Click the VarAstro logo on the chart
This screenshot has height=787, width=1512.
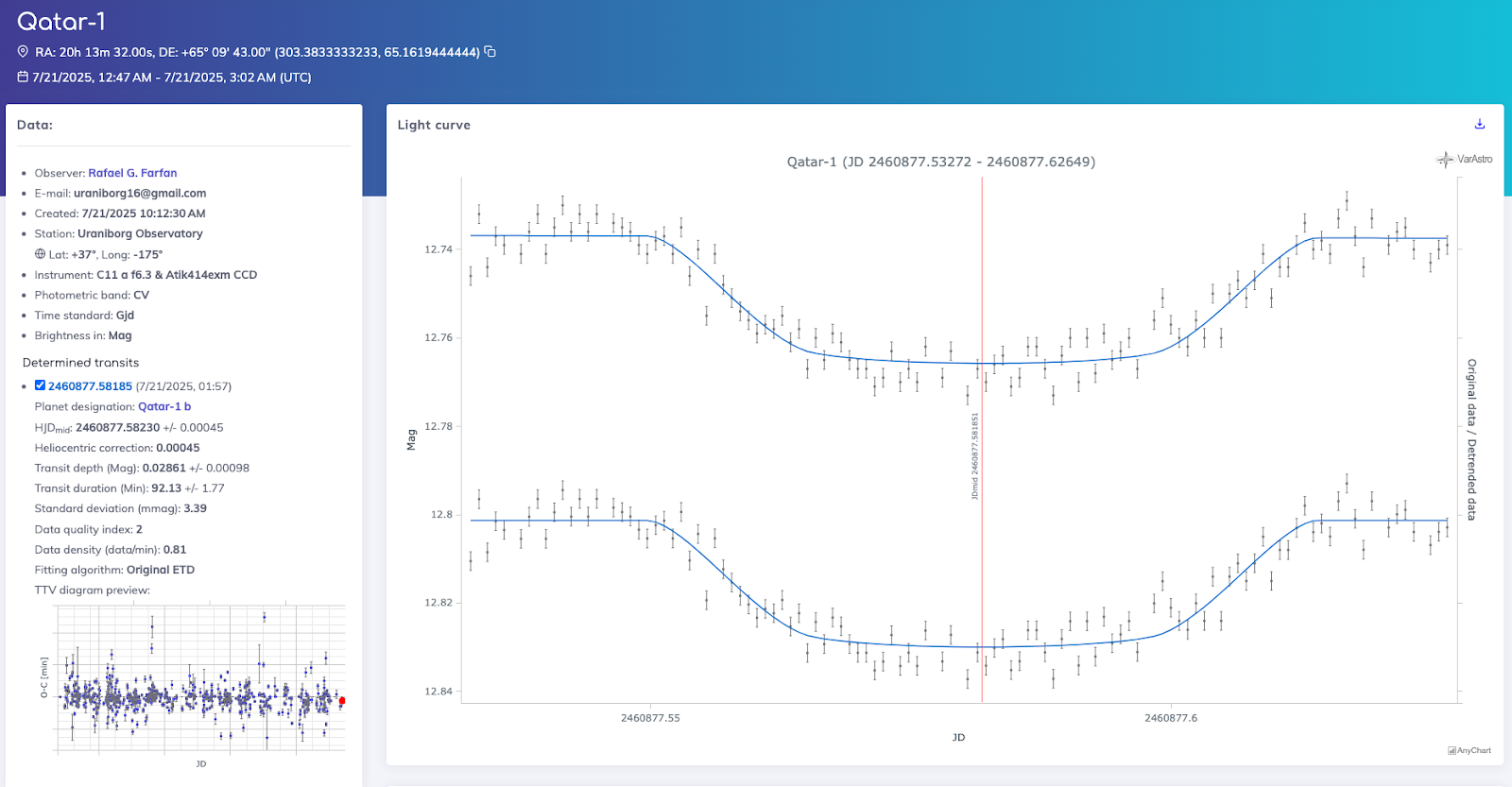pos(1465,160)
